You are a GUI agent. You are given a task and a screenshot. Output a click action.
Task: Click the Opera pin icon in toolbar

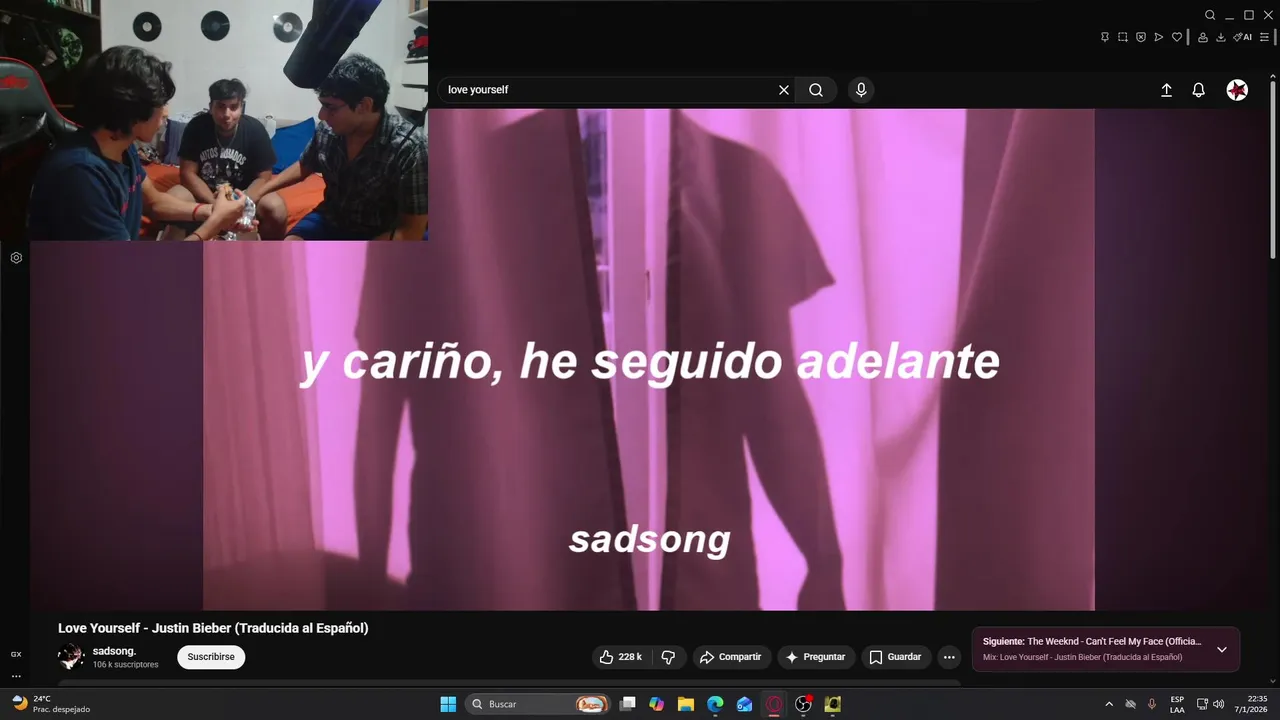(1105, 37)
